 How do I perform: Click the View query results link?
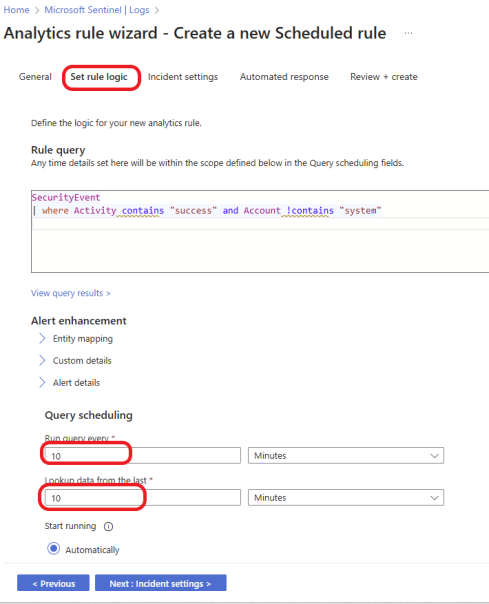[x=71, y=293]
